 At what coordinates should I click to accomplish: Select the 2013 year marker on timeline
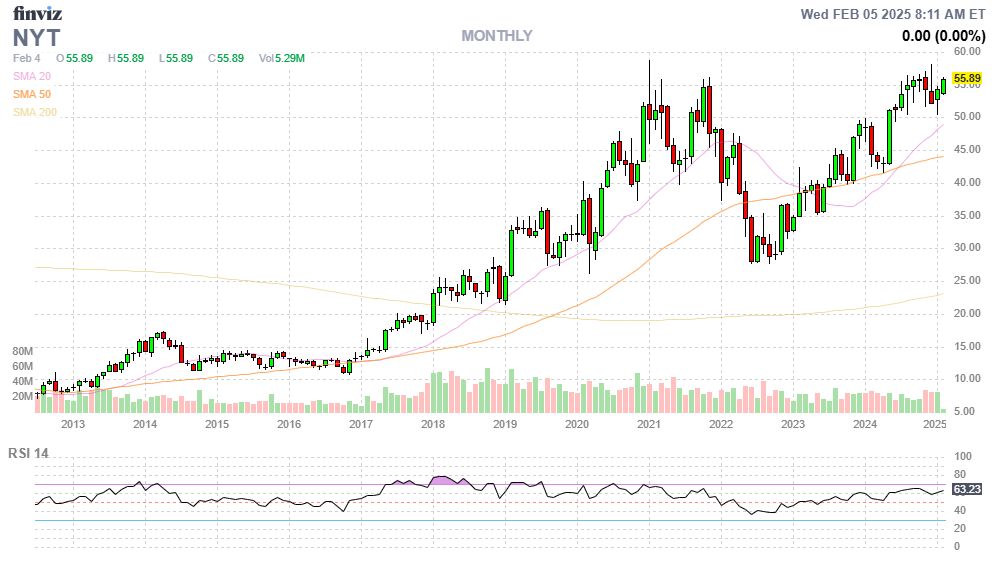pyautogui.click(x=73, y=424)
